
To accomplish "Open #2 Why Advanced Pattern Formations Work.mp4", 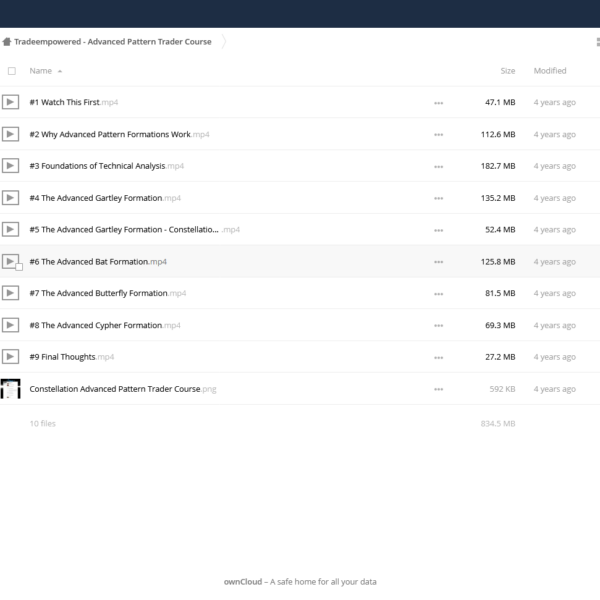I will coord(119,134).
